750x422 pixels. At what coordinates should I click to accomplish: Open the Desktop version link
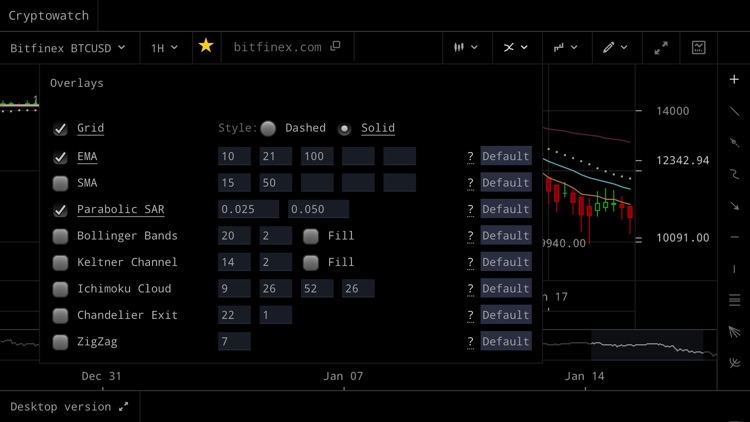click(x=69, y=407)
